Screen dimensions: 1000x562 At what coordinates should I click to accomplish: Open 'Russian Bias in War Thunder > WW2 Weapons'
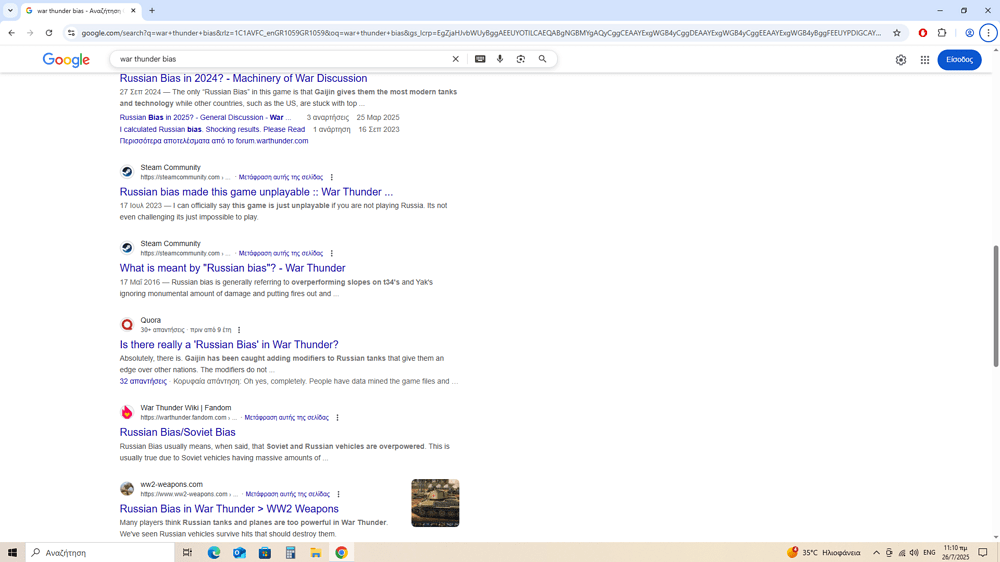[x=229, y=509]
